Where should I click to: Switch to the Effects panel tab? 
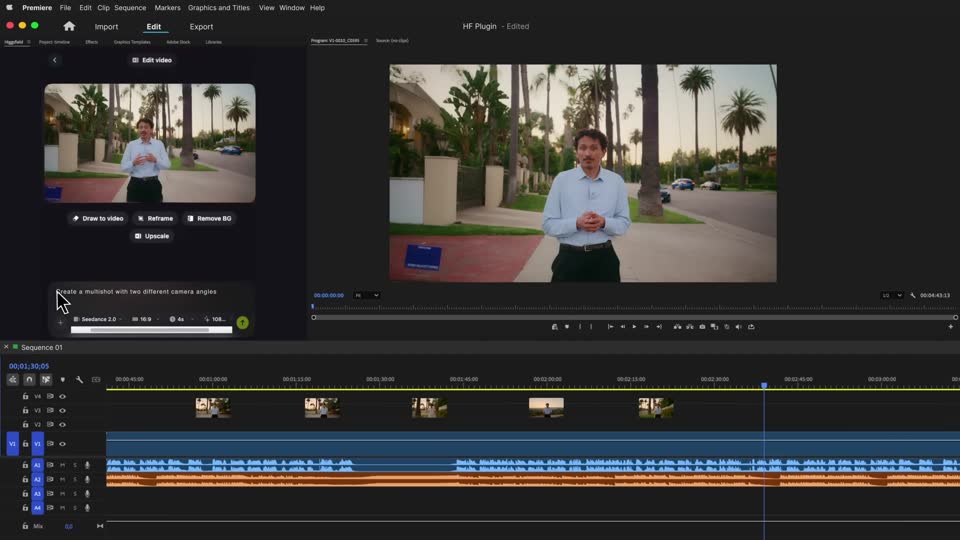coord(91,42)
